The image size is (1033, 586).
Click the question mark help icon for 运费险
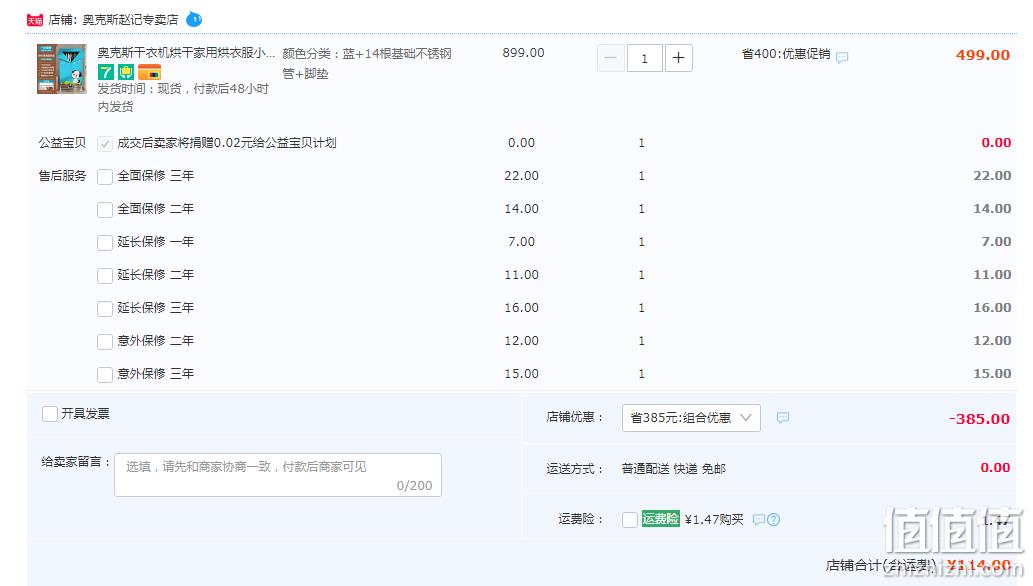click(774, 519)
